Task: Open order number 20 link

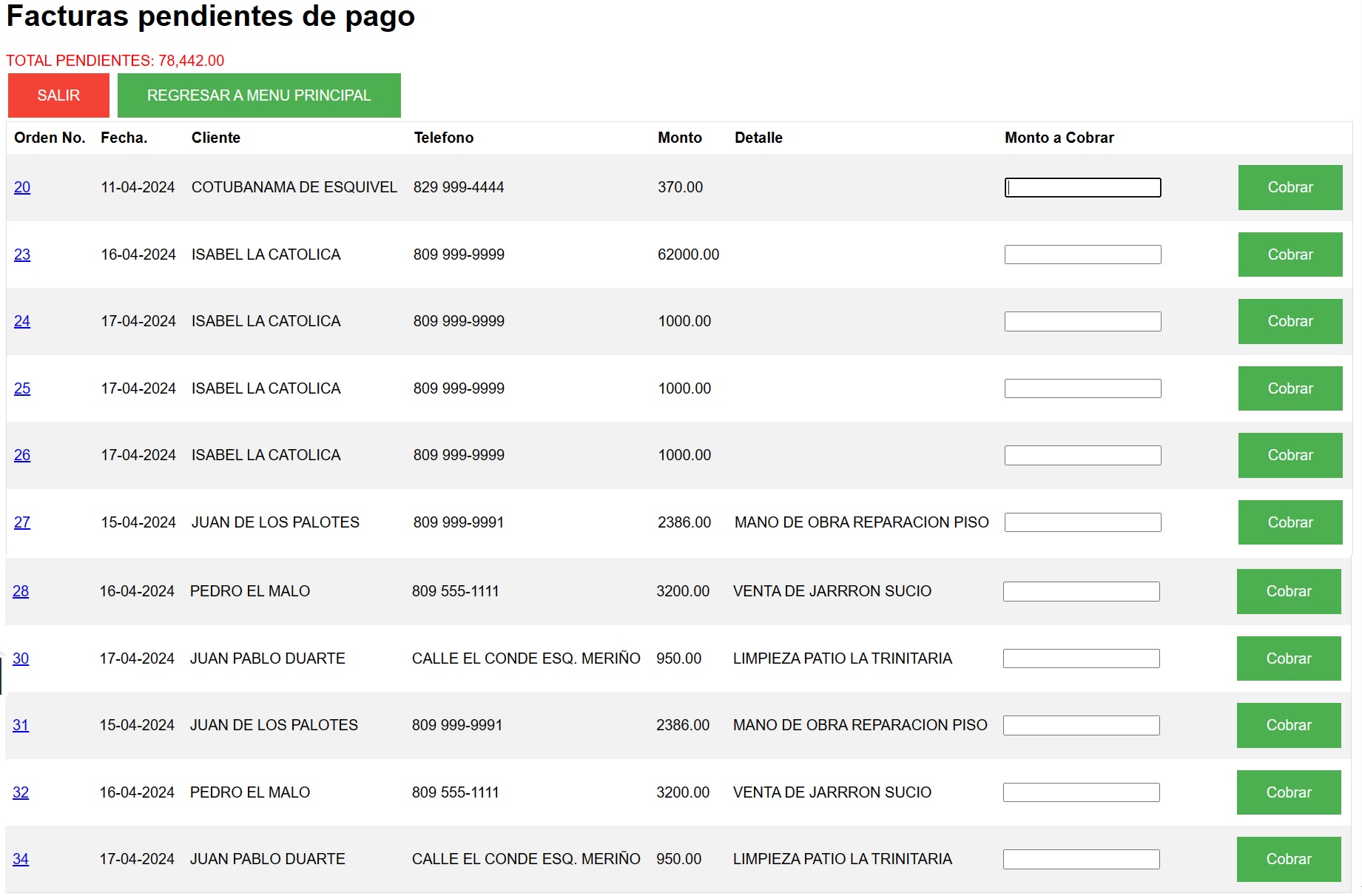Action: 22,187
